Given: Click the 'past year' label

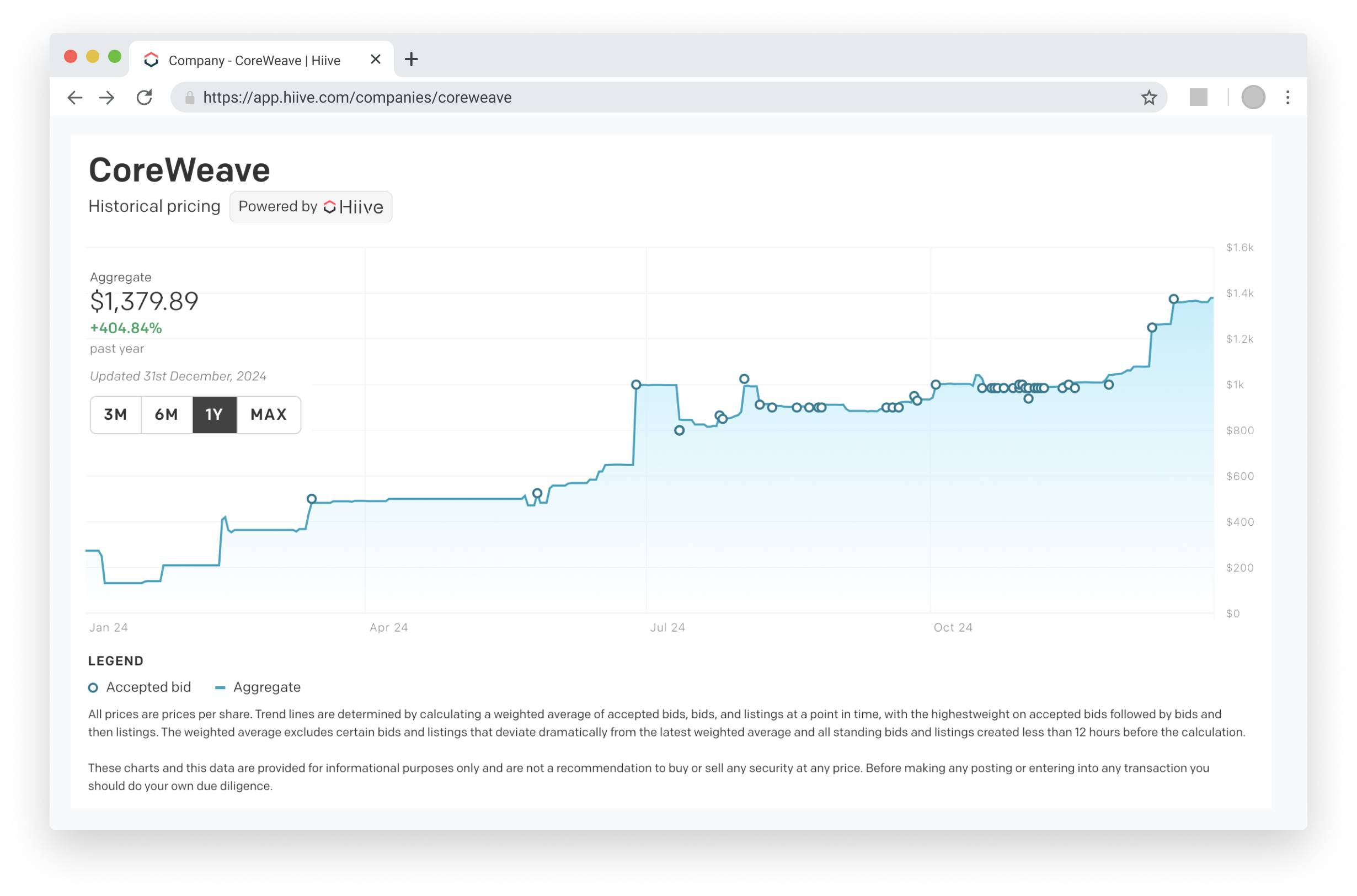Looking at the screenshot, I should tap(117, 349).
